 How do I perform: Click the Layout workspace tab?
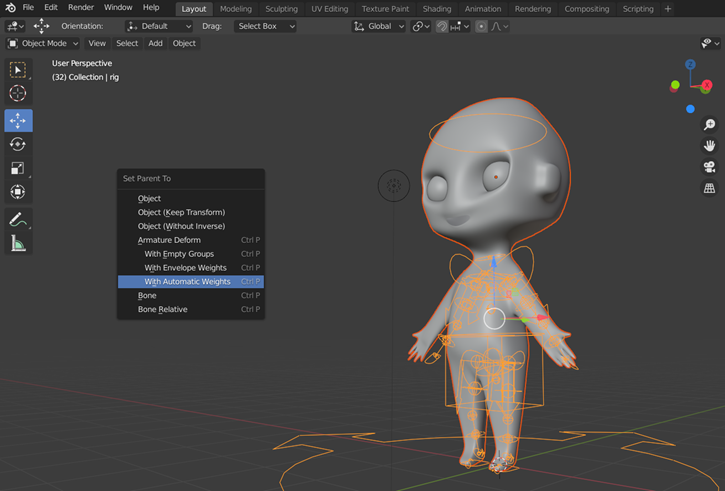click(x=194, y=9)
